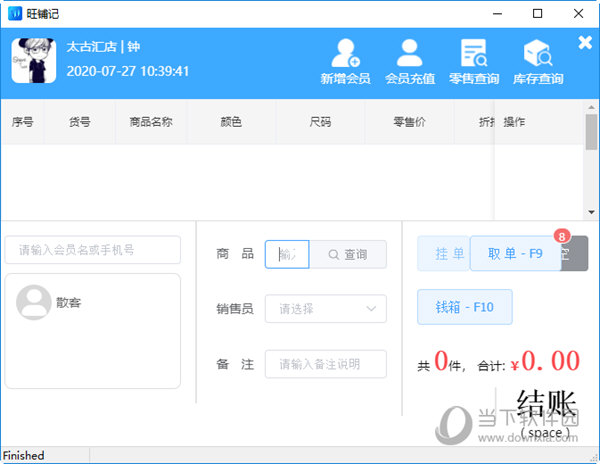Screen dimensions: 600x464
Task: Select the 序号 column header
Action: point(23,122)
